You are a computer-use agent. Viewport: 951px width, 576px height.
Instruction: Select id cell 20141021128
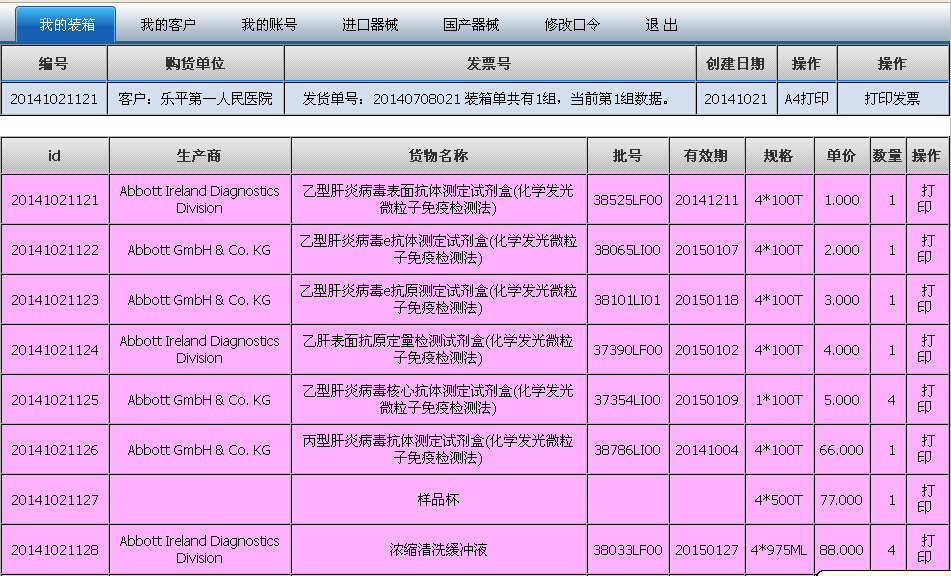[55, 549]
